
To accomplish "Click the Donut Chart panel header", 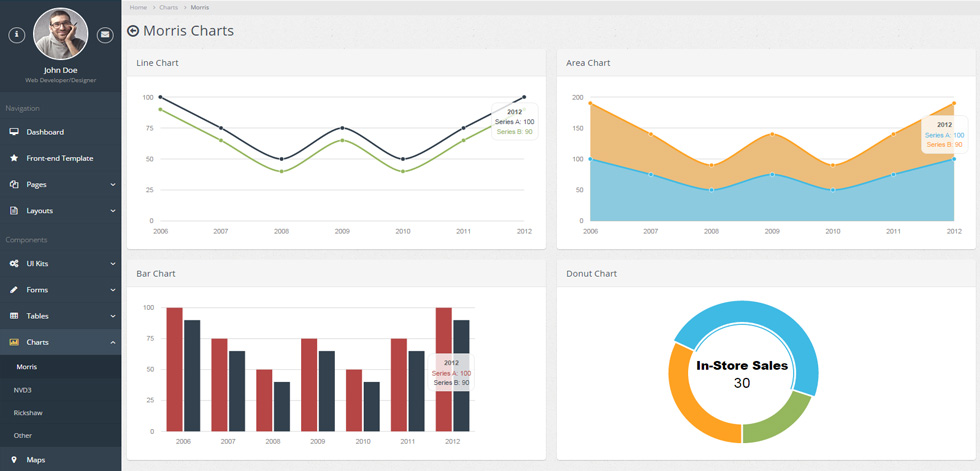I will [x=766, y=274].
